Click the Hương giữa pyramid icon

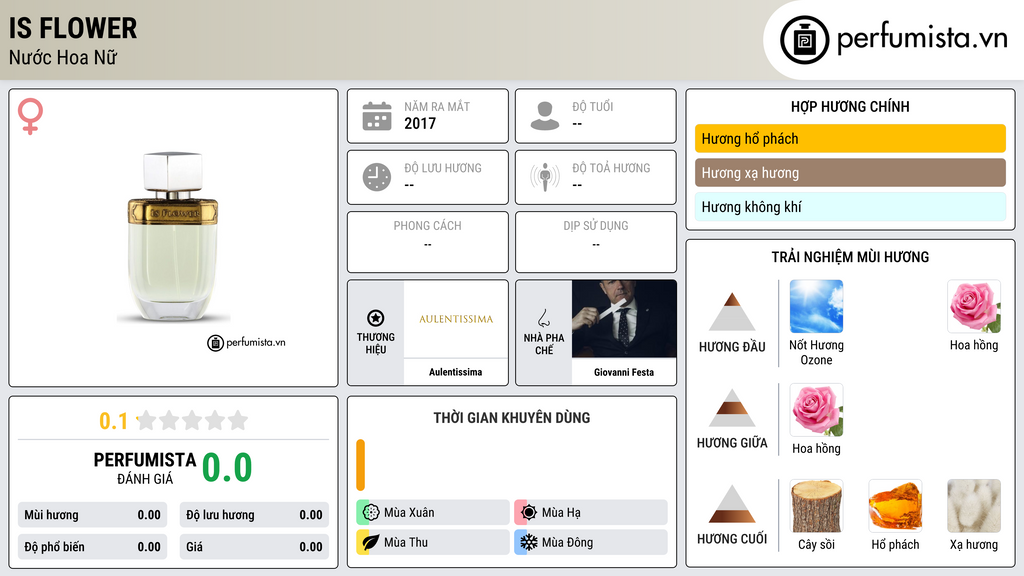click(732, 408)
